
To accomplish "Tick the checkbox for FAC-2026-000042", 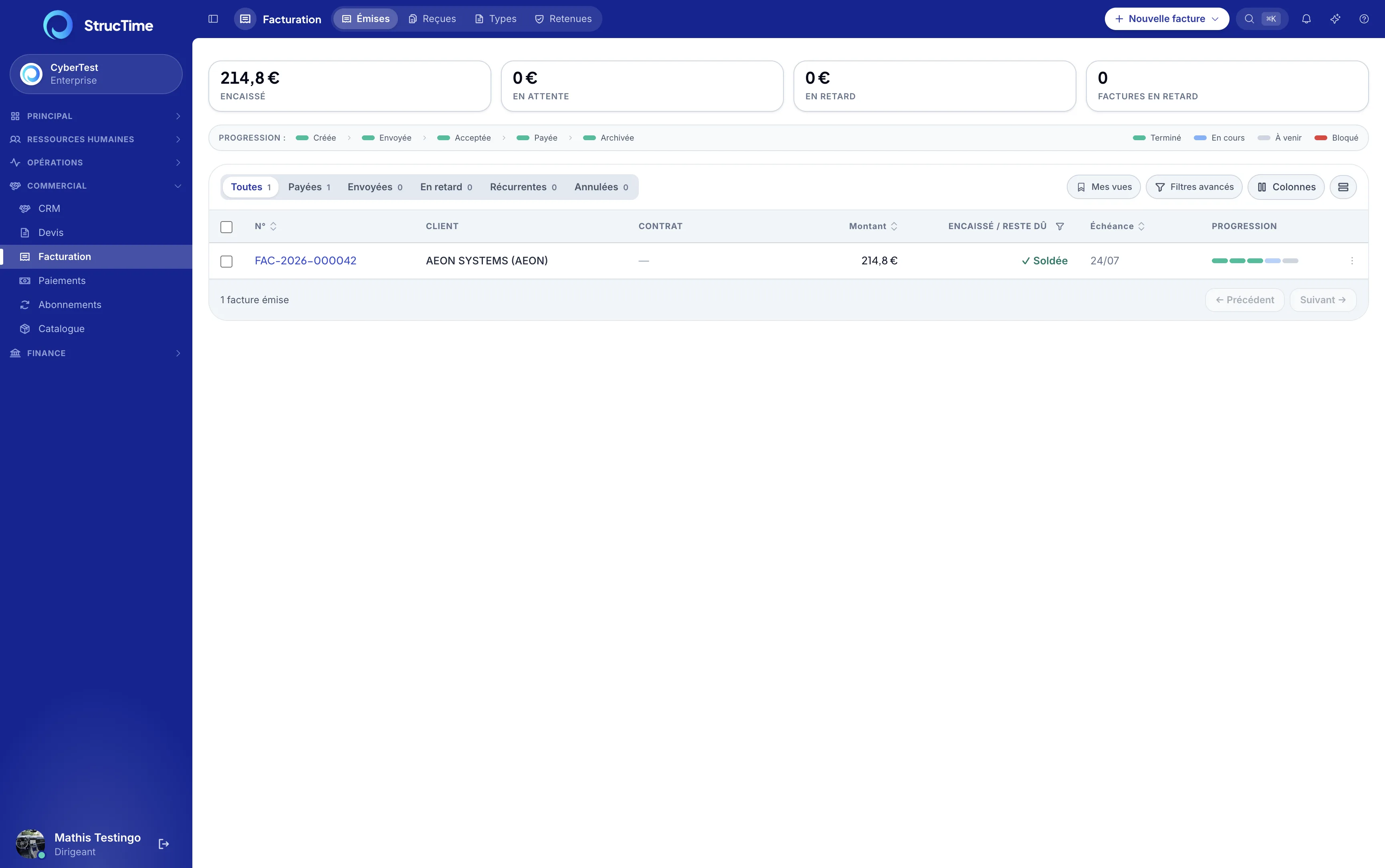I will (226, 261).
